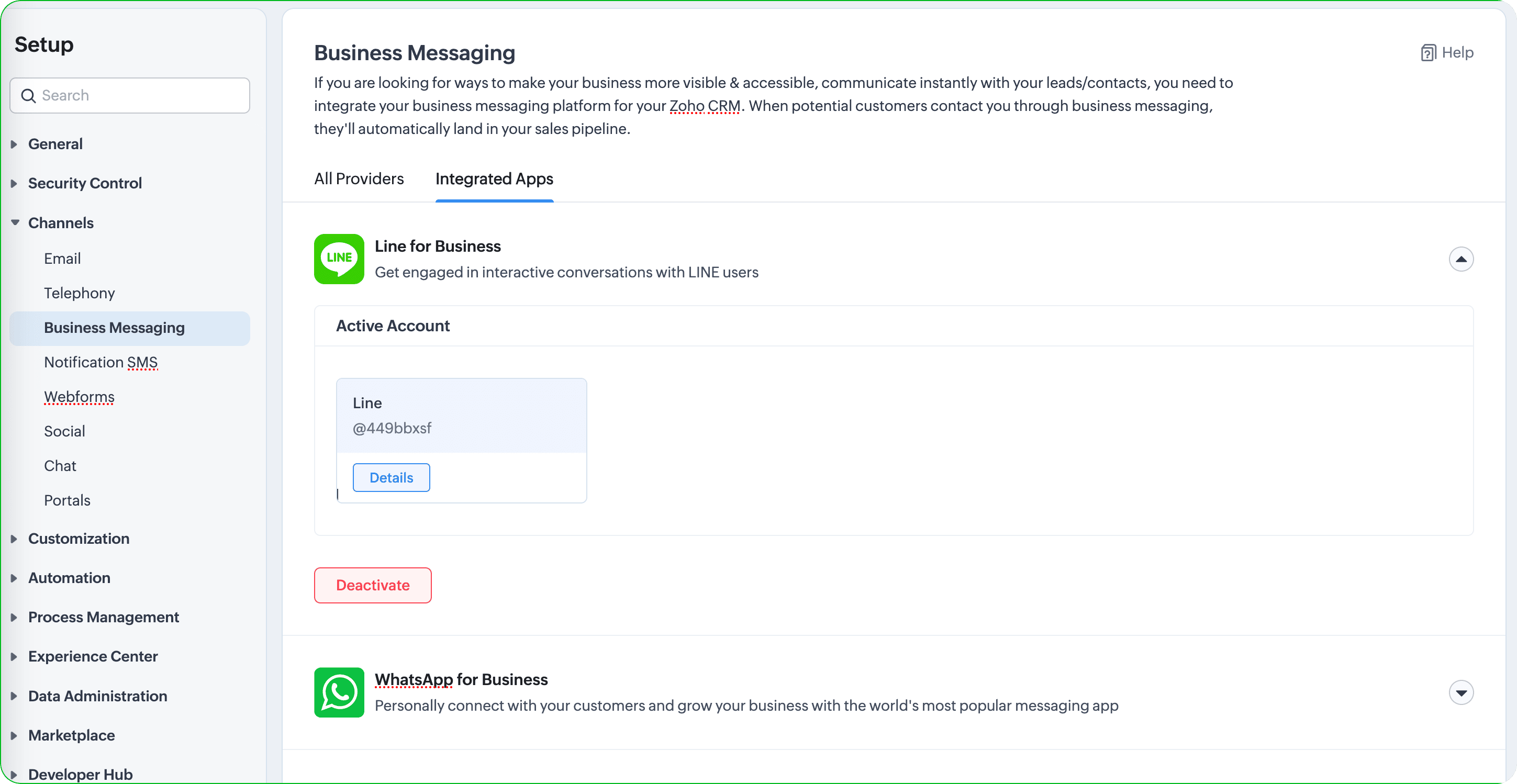
Task: Collapse the Channels tree section
Action: coord(15,222)
